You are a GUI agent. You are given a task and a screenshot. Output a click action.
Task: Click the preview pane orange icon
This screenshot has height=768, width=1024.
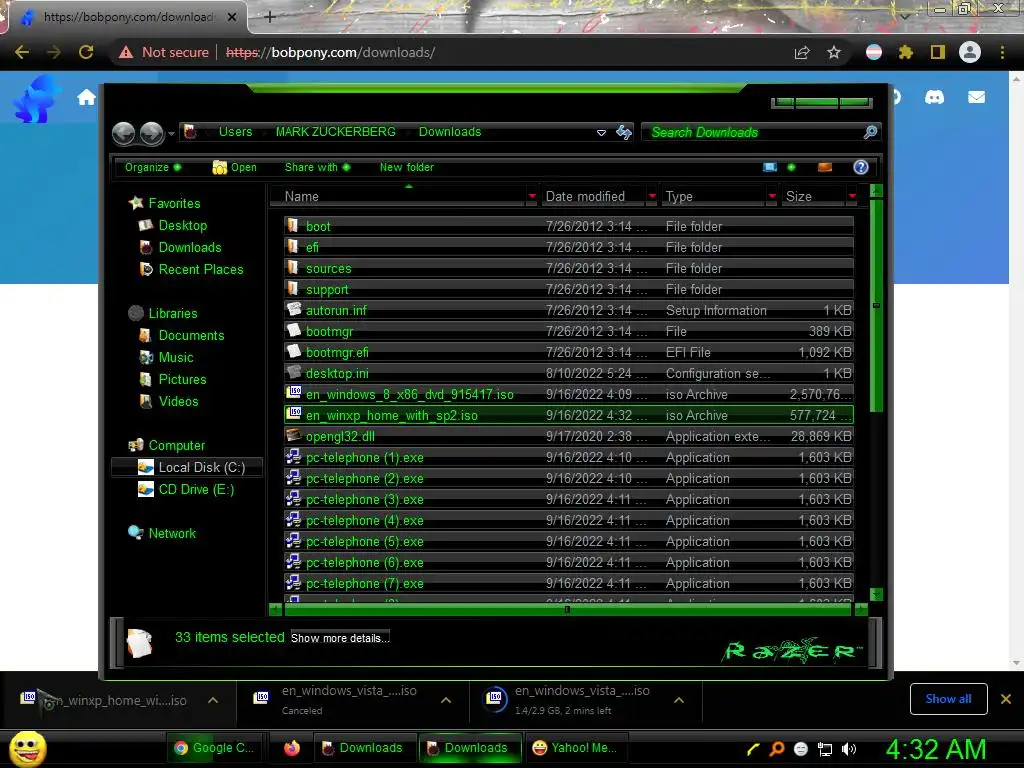(825, 167)
